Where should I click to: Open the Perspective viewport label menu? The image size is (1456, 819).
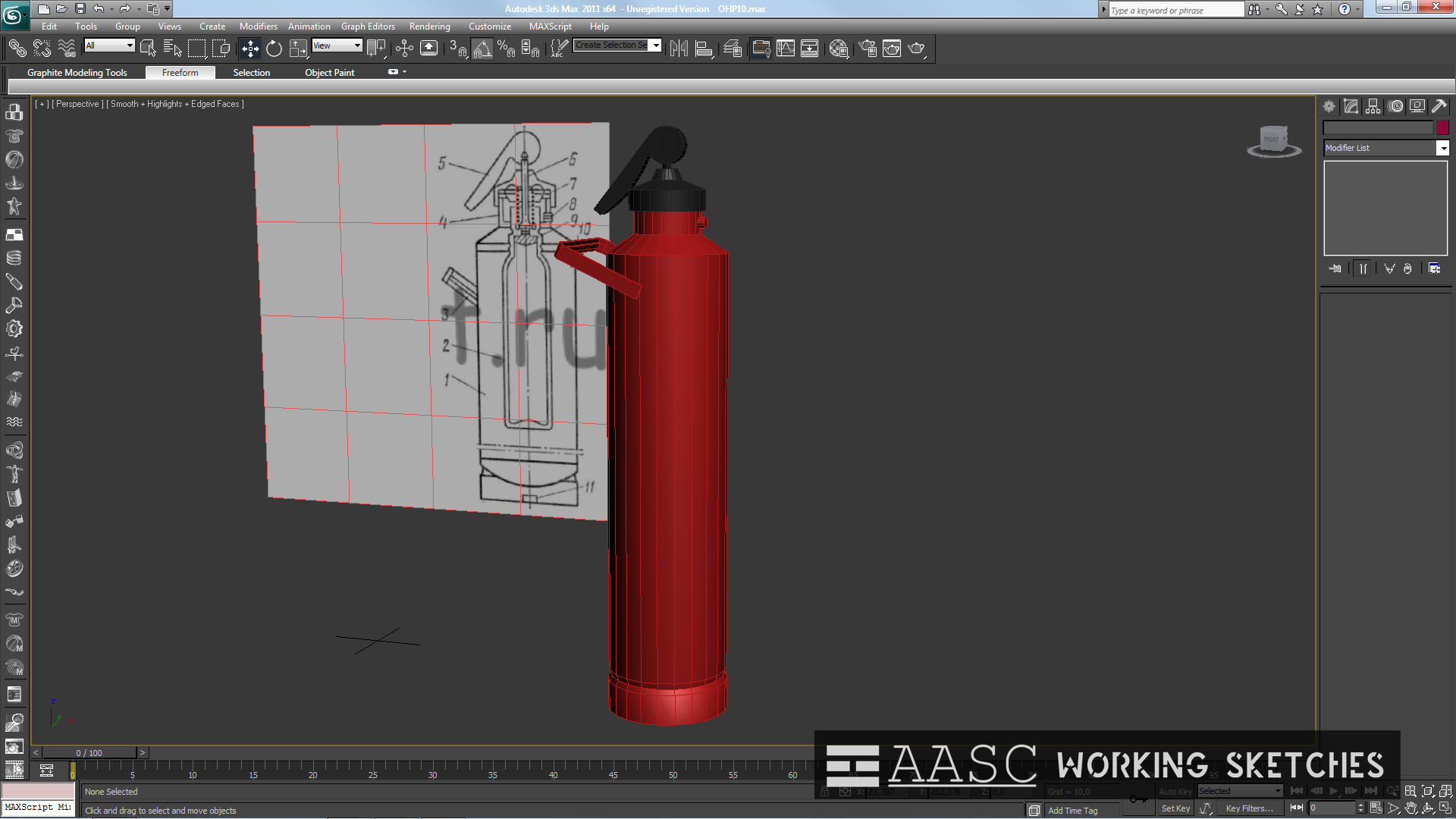pyautogui.click(x=77, y=104)
